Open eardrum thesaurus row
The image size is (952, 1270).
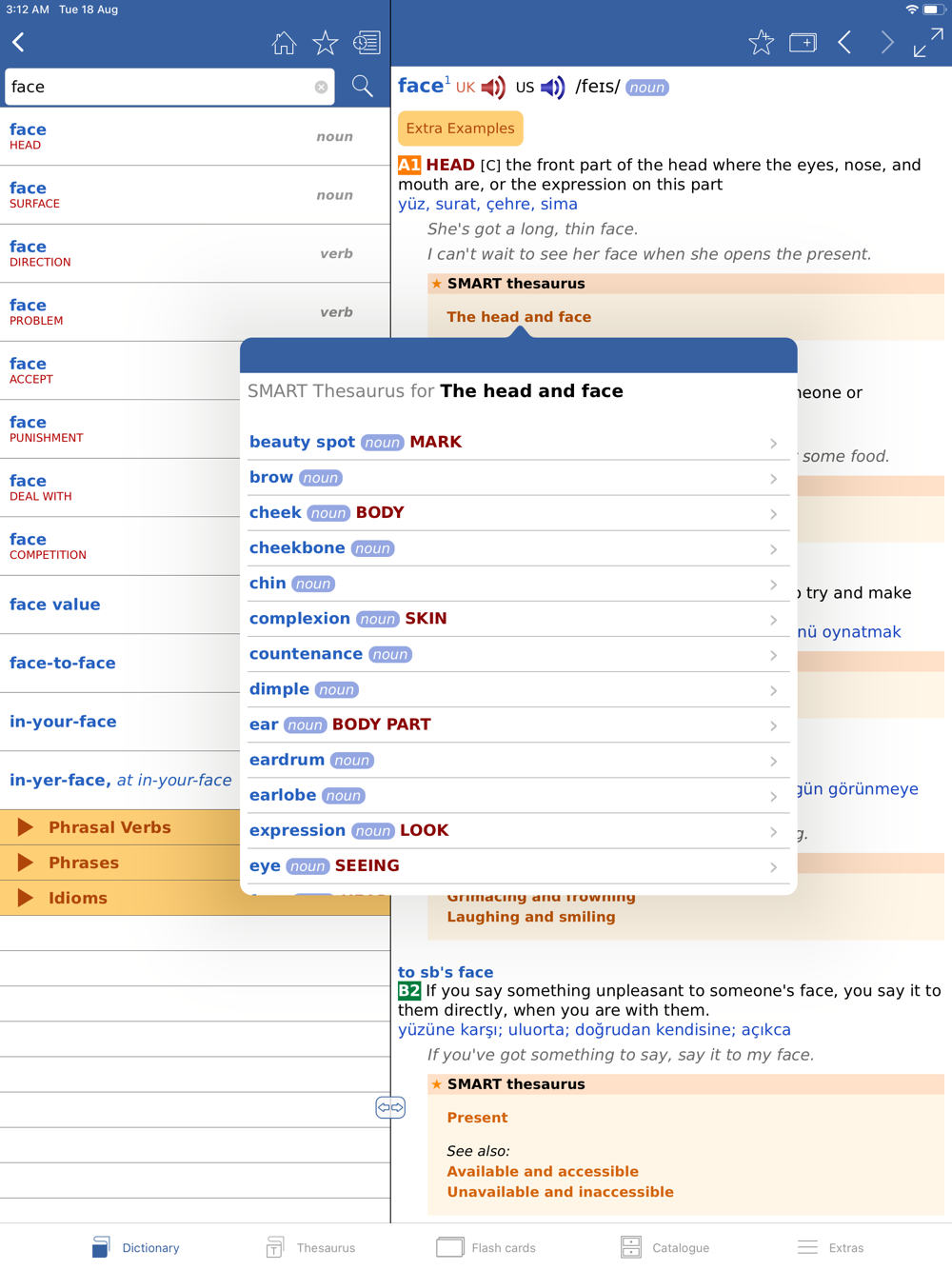pyautogui.click(x=518, y=760)
